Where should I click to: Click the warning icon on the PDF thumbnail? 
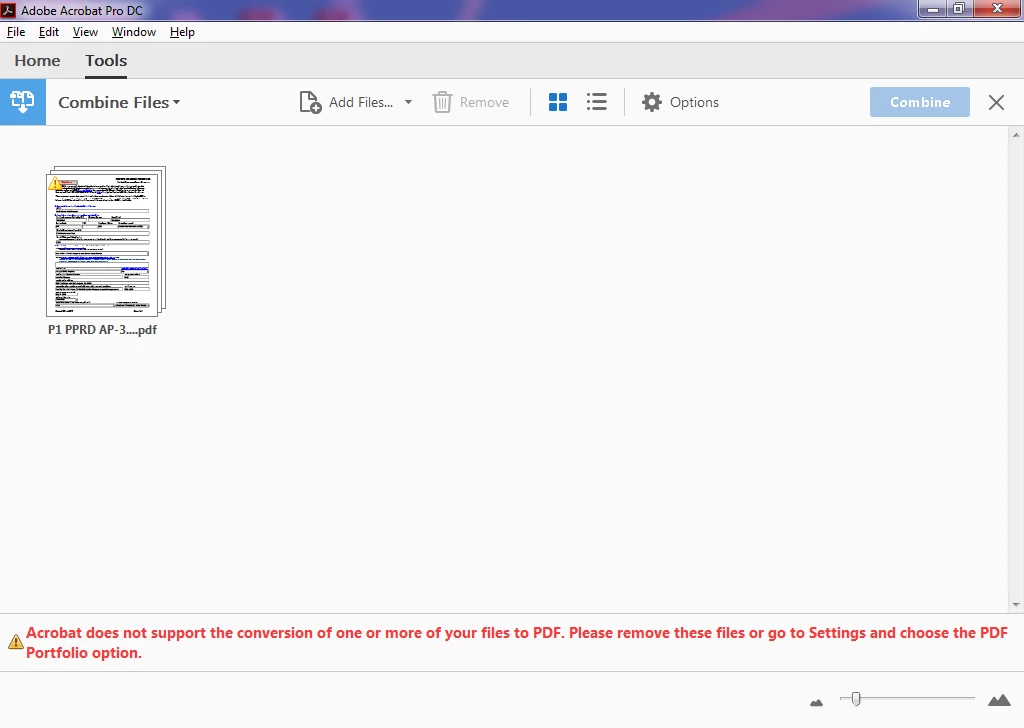pos(56,183)
